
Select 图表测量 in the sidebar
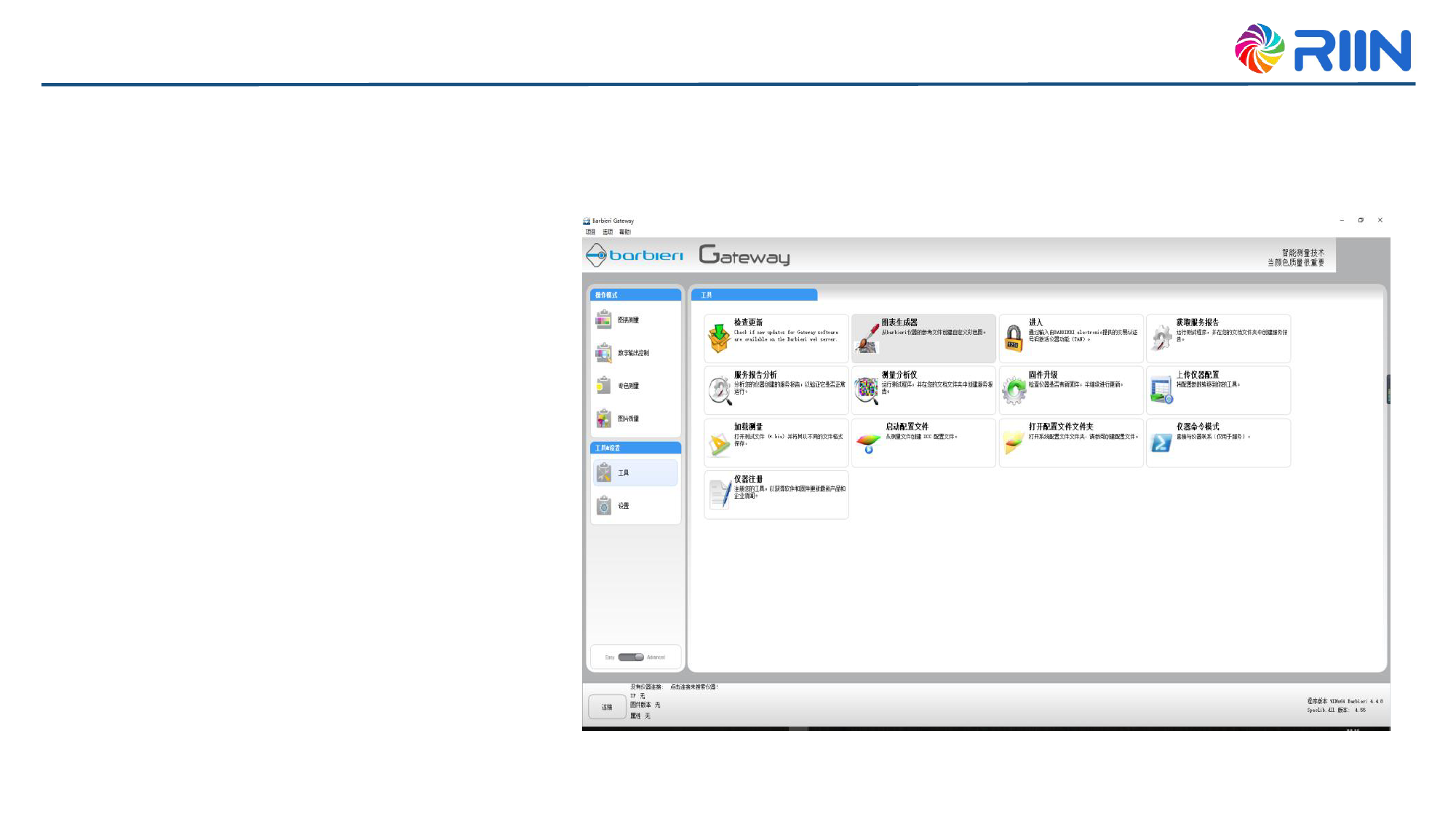point(628,320)
